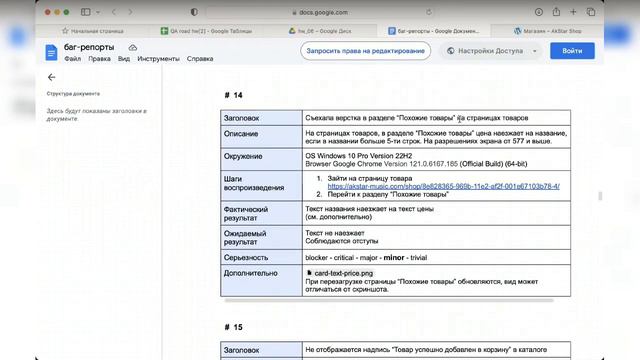
Task: Open the card-text-price.png file chip
Action: point(340,273)
